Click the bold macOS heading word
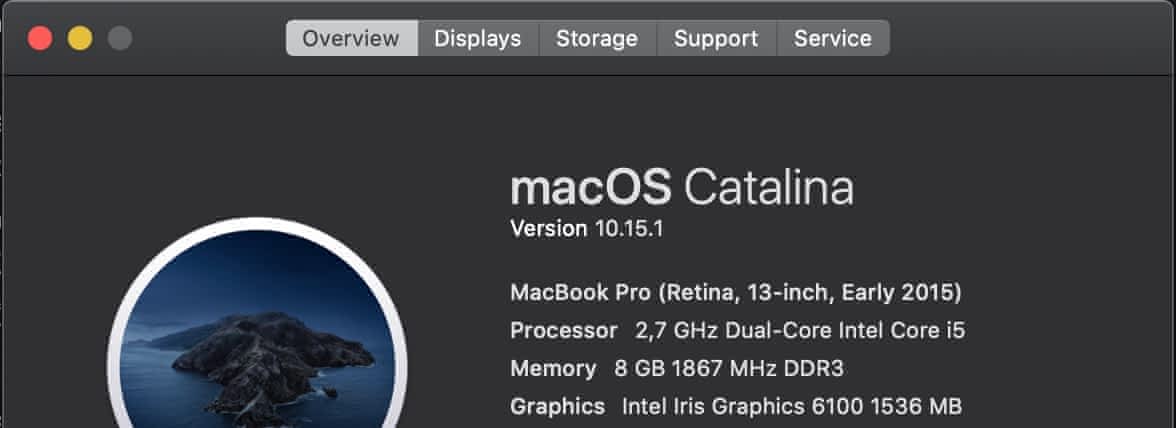1176x428 pixels. 591,188
